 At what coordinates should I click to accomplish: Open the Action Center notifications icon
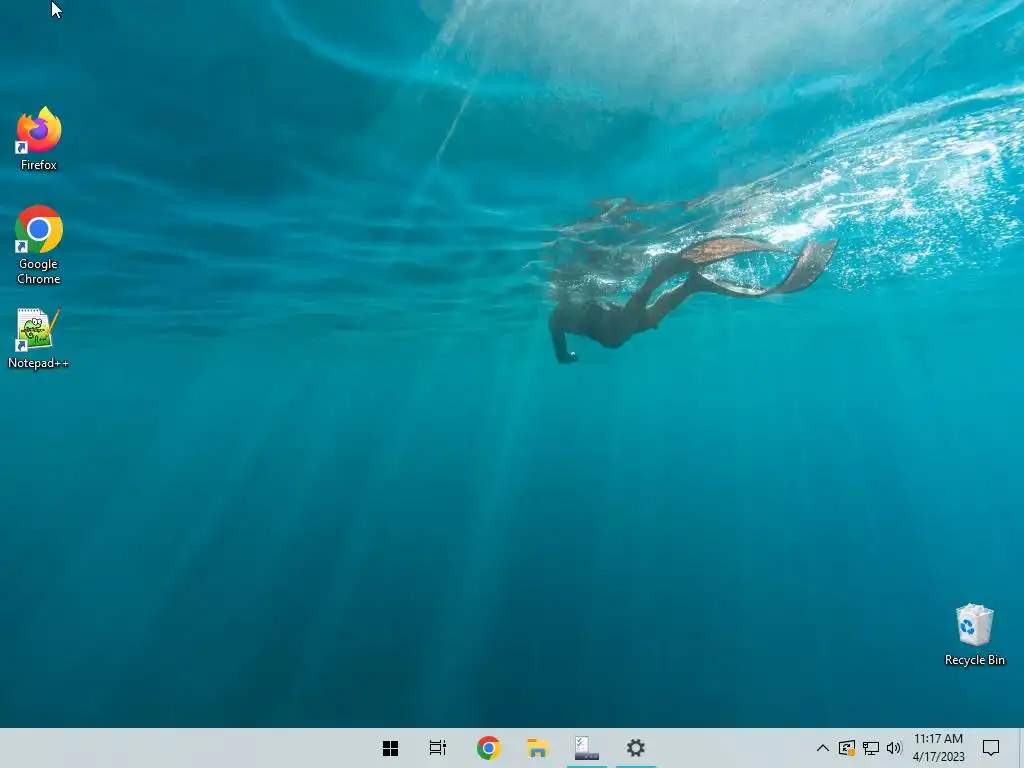pos(991,748)
